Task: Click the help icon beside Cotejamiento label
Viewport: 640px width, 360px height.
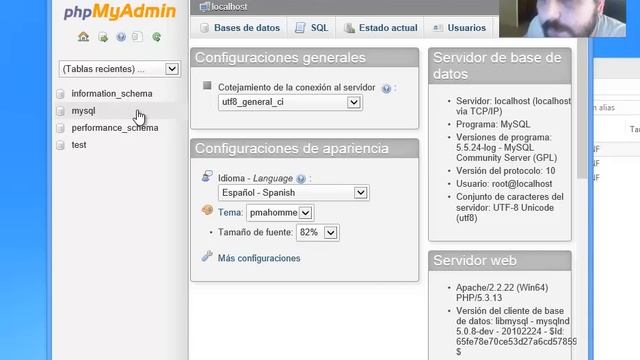Action: tap(386, 88)
